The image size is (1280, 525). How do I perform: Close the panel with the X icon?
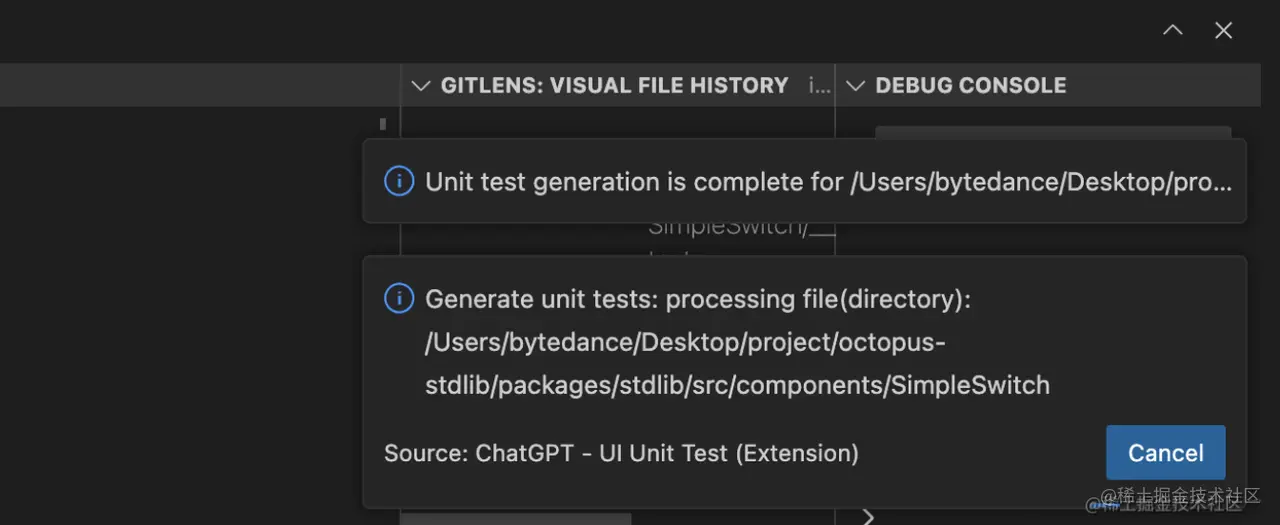pos(1223,31)
